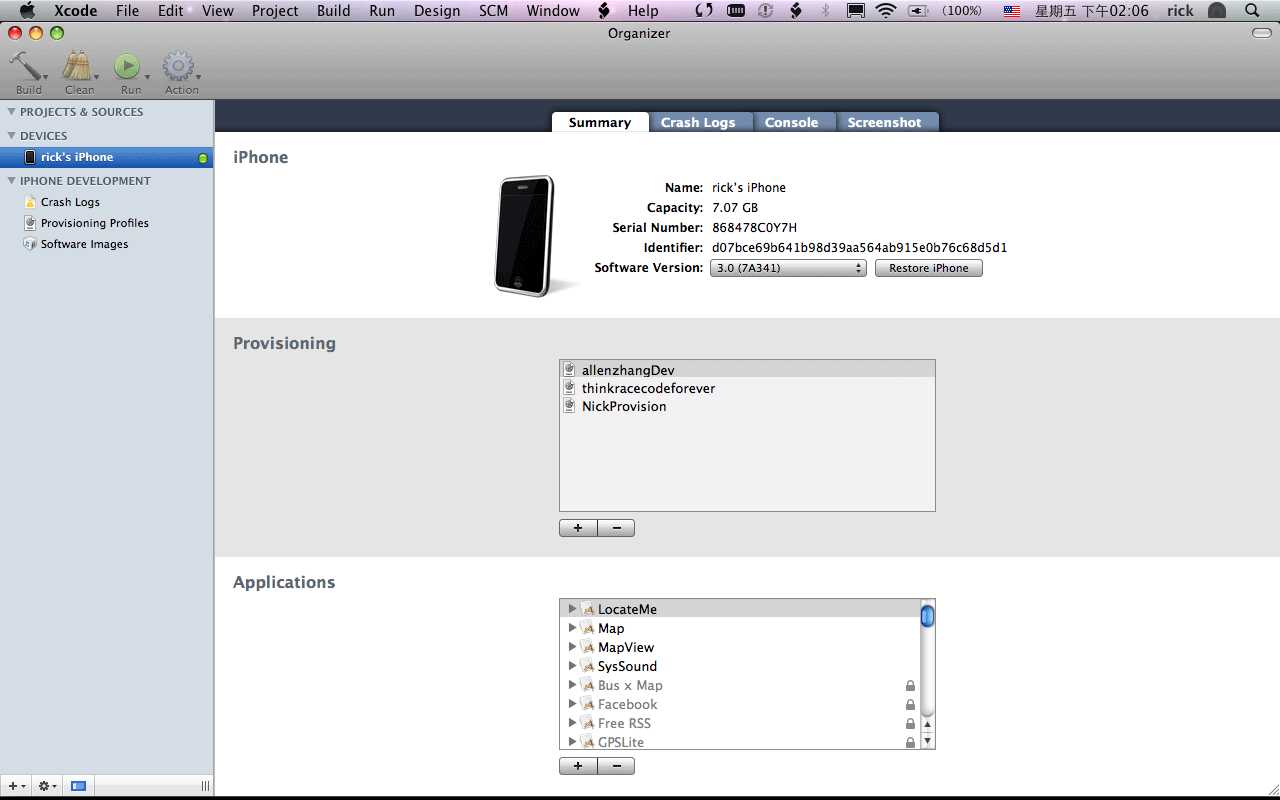Viewport: 1280px width, 800px height.
Task: Click the LocateMe app icon
Action: coord(587,609)
